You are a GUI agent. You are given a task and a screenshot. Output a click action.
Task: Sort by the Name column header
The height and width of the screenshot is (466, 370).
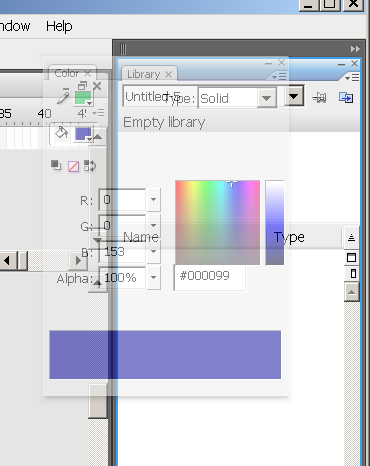point(141,237)
